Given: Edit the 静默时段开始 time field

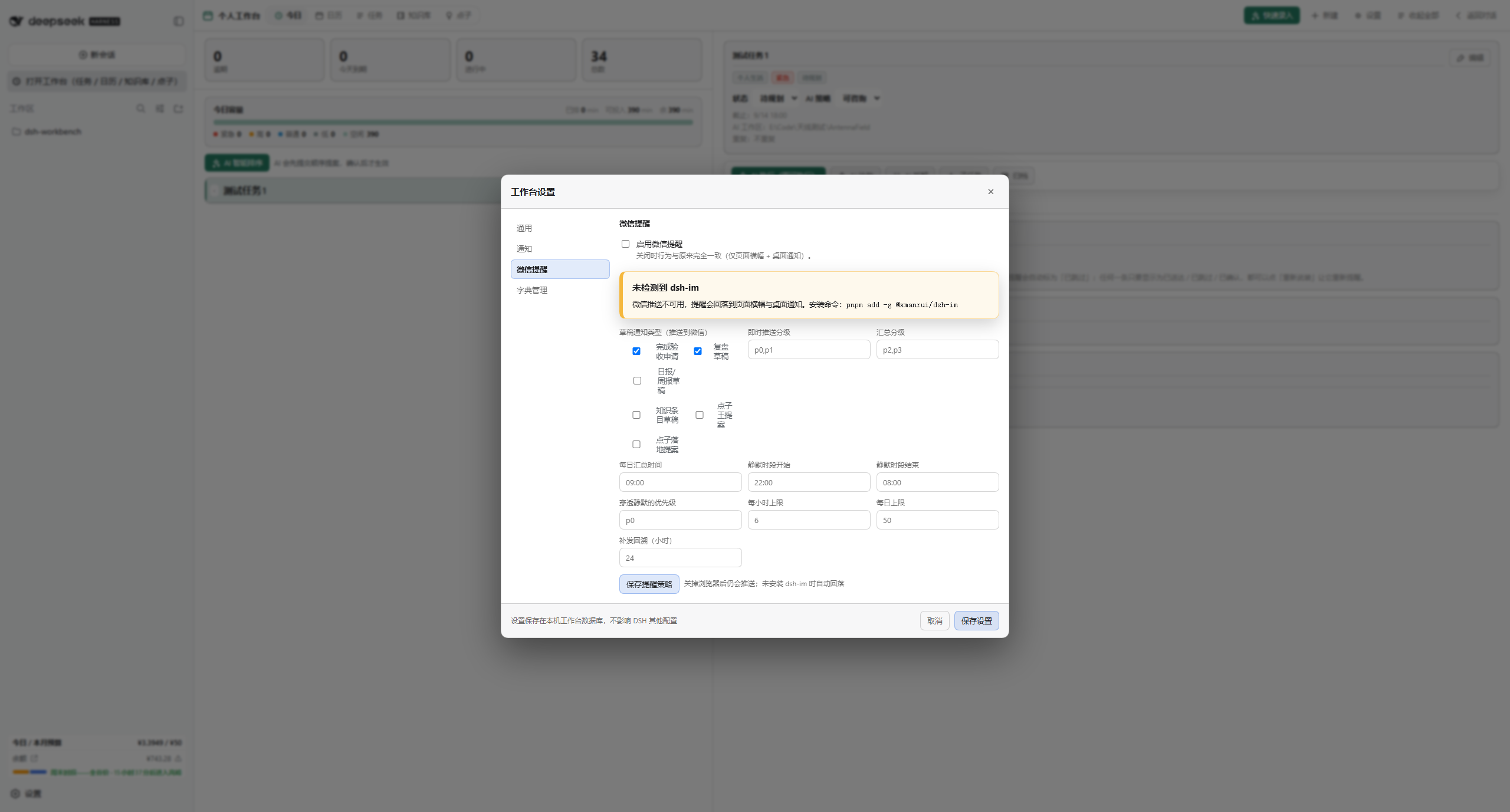Looking at the screenshot, I should (x=809, y=482).
